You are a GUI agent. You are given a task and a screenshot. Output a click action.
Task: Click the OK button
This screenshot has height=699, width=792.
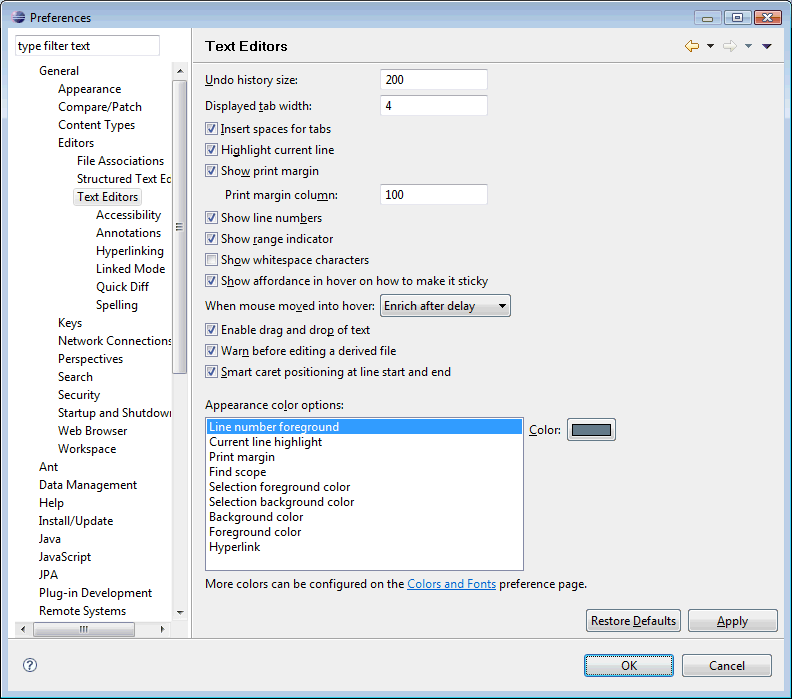pyautogui.click(x=629, y=665)
